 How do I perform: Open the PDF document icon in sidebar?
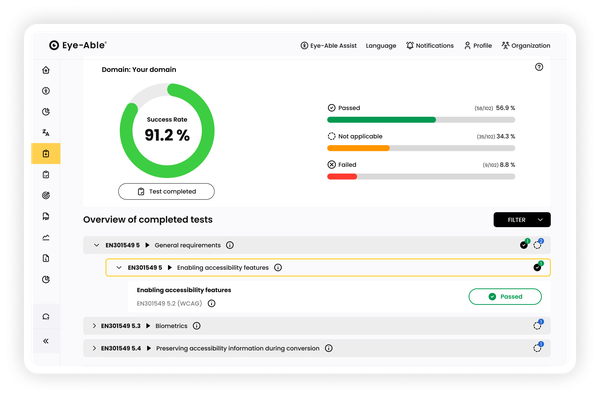point(46,217)
